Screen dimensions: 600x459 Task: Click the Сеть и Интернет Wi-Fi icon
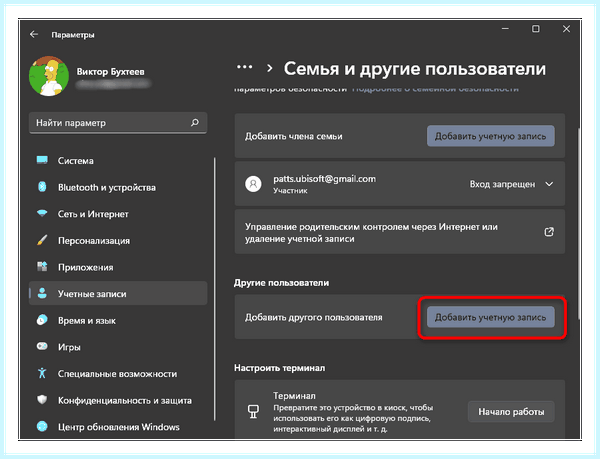pos(42,213)
